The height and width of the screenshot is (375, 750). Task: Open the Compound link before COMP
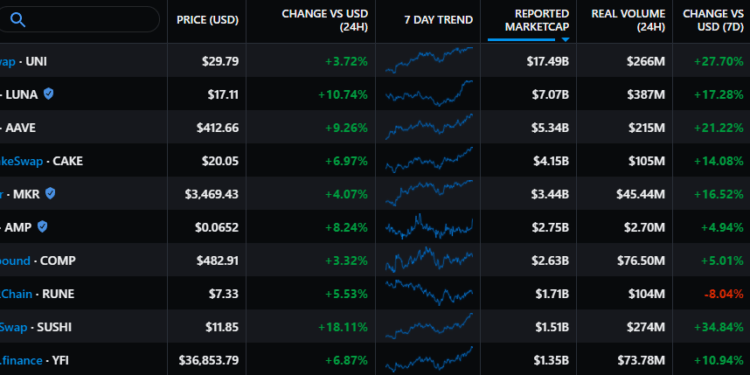point(15,261)
